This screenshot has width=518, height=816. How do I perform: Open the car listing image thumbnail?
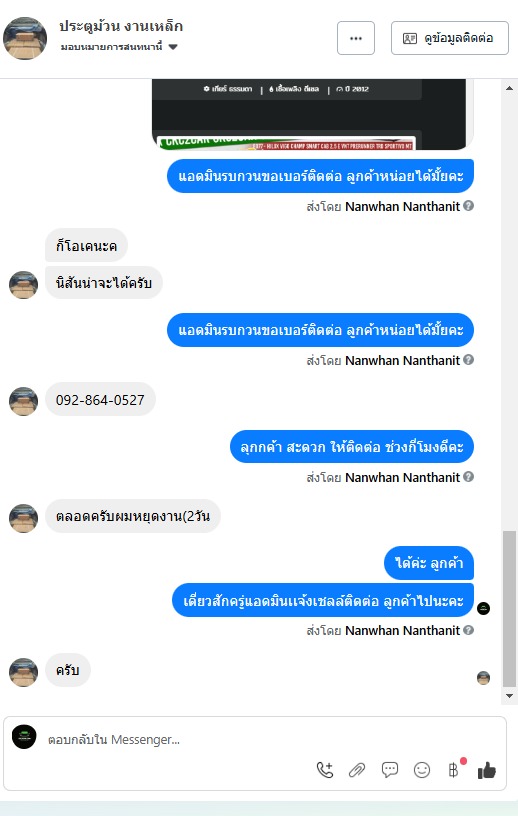tap(312, 114)
